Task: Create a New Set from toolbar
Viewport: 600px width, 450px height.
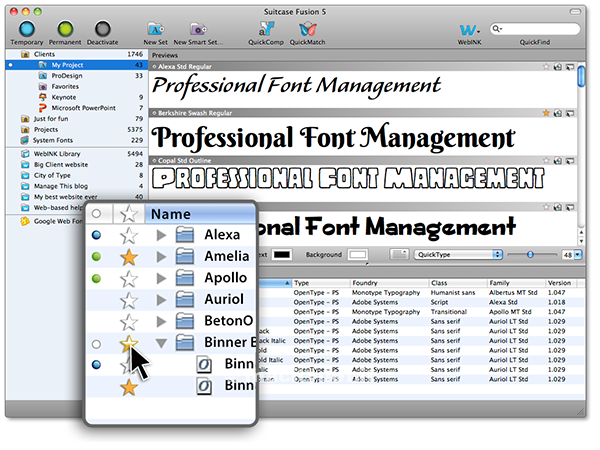Action: point(157,30)
